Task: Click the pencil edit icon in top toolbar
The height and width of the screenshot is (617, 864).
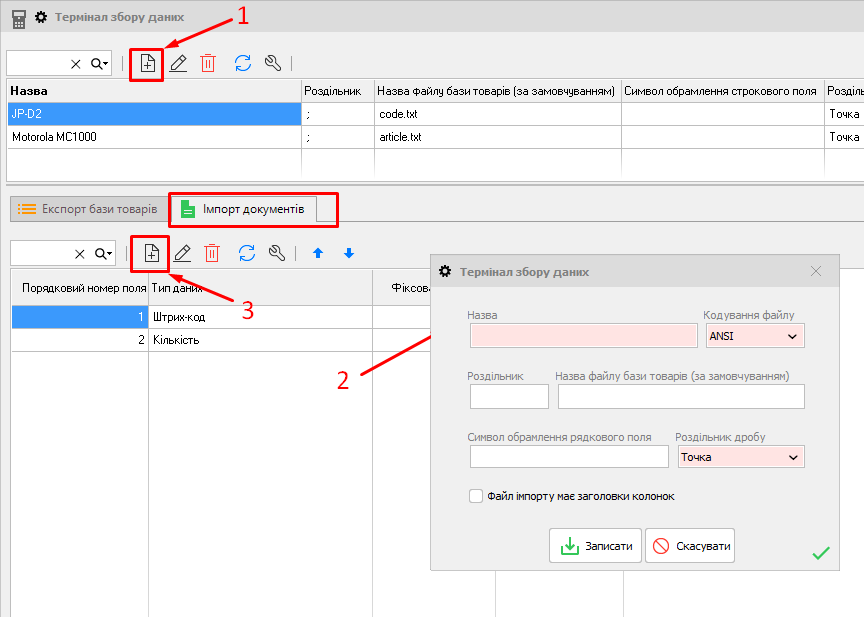Action: click(x=178, y=63)
